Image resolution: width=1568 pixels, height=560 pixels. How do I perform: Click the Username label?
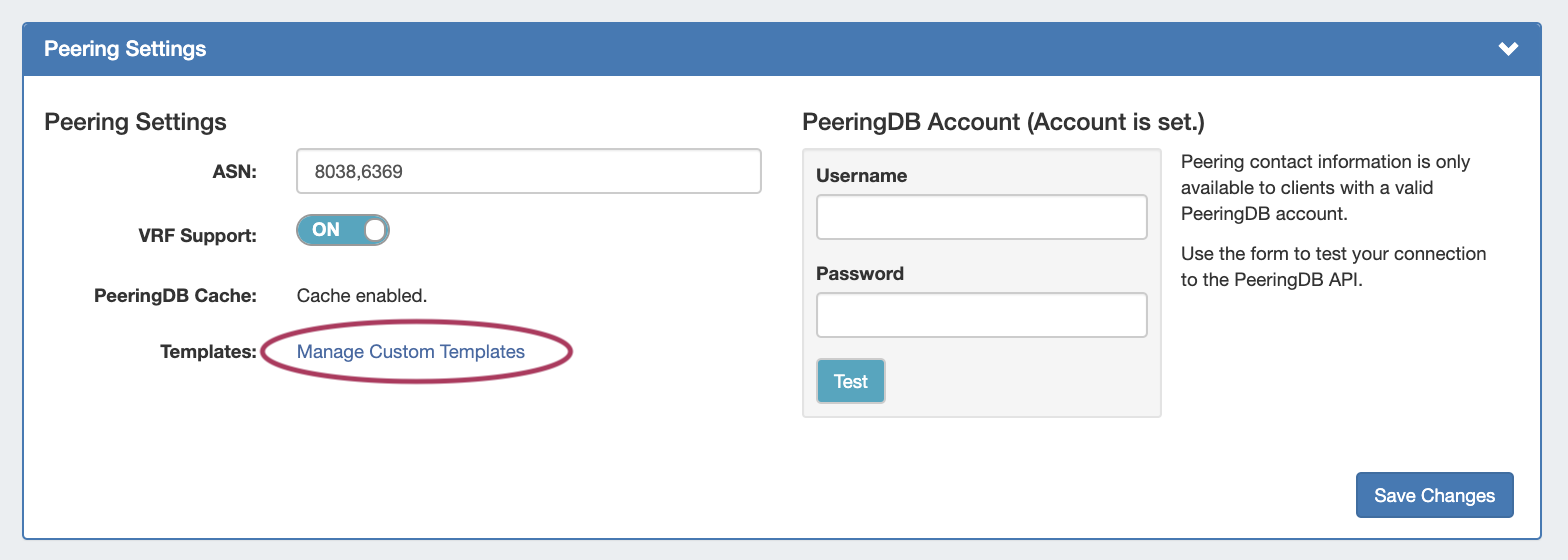(x=861, y=176)
